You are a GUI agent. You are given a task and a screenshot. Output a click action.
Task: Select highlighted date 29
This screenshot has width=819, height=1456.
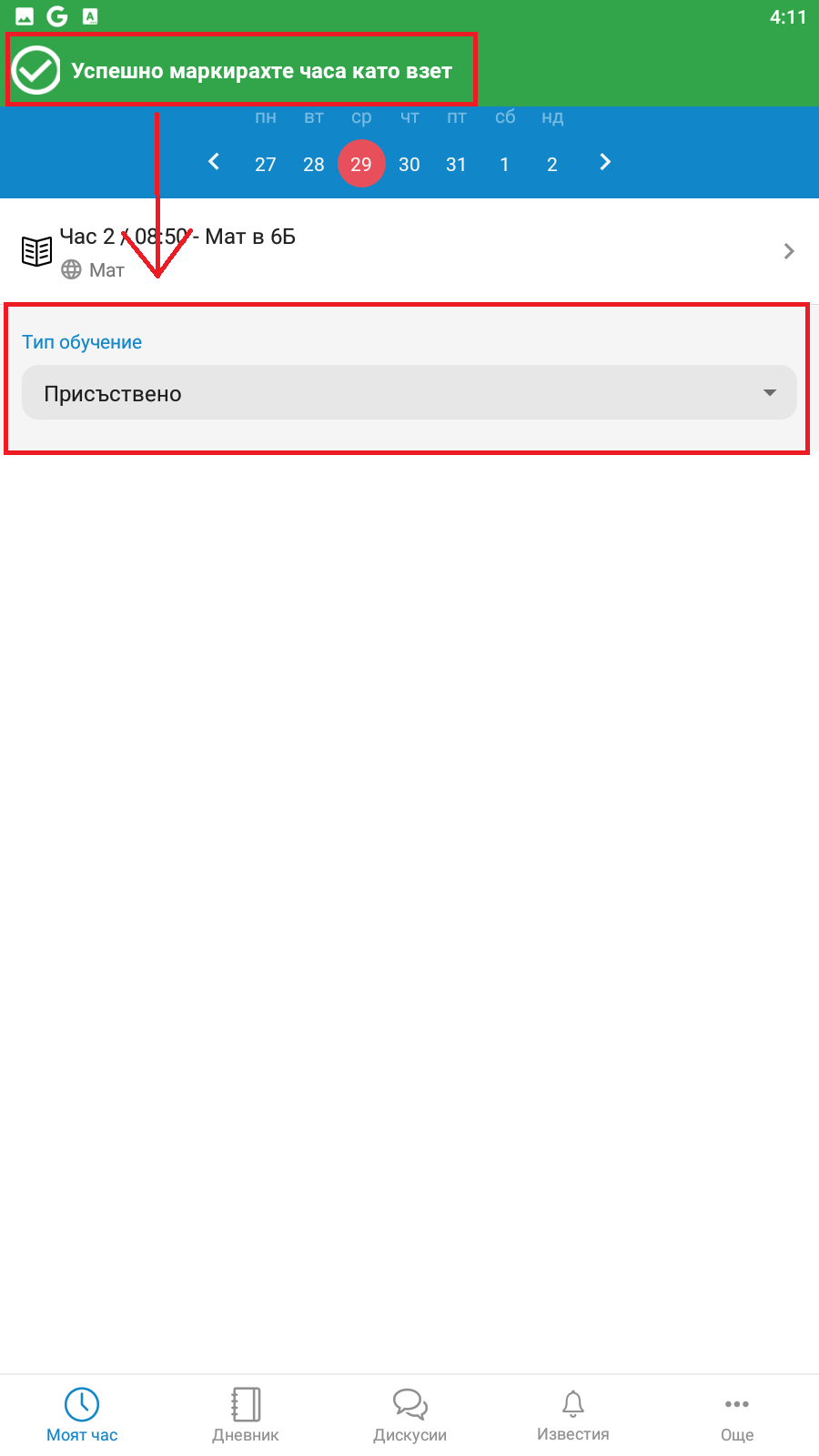click(361, 164)
